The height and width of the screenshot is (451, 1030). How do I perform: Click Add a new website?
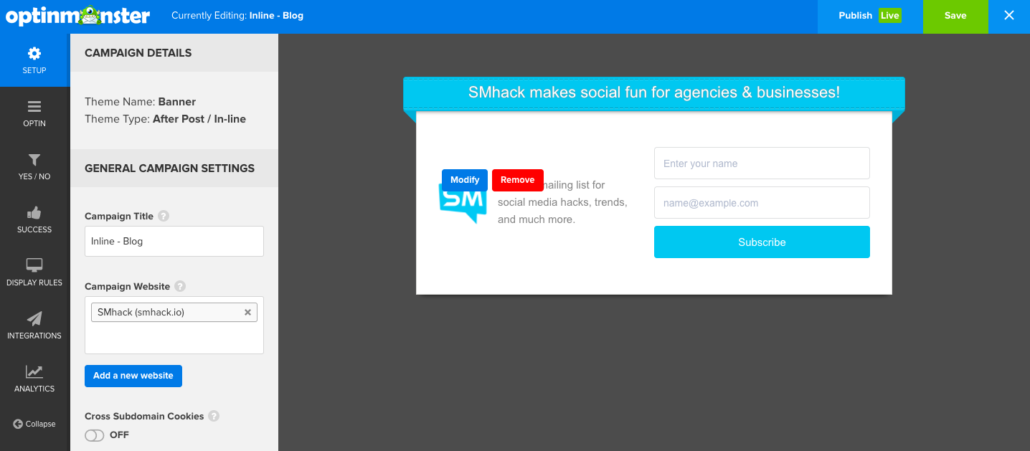coord(133,376)
